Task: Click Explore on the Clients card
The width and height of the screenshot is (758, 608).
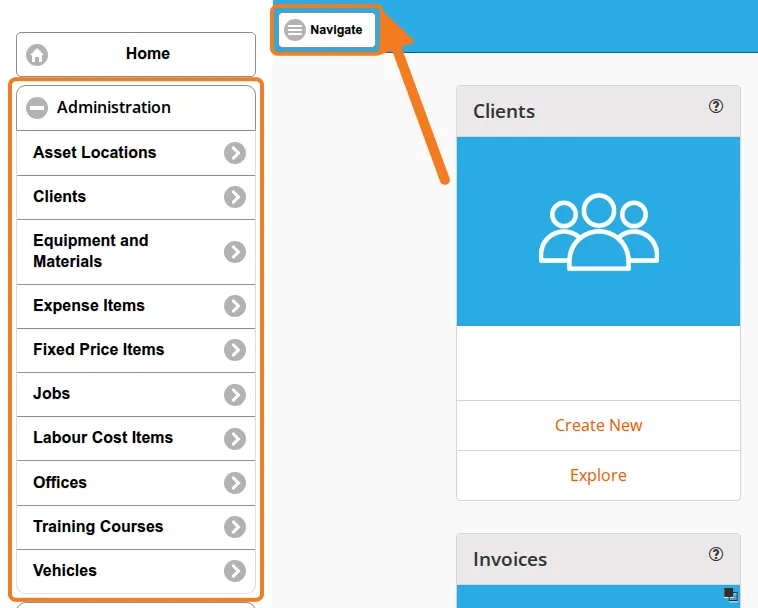Action: (x=598, y=476)
